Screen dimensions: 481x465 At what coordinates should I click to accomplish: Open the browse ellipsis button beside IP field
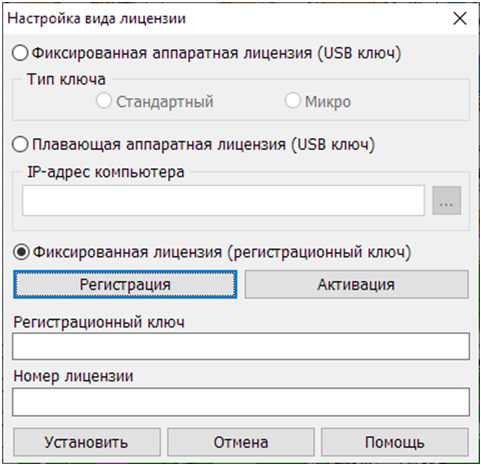click(x=446, y=200)
